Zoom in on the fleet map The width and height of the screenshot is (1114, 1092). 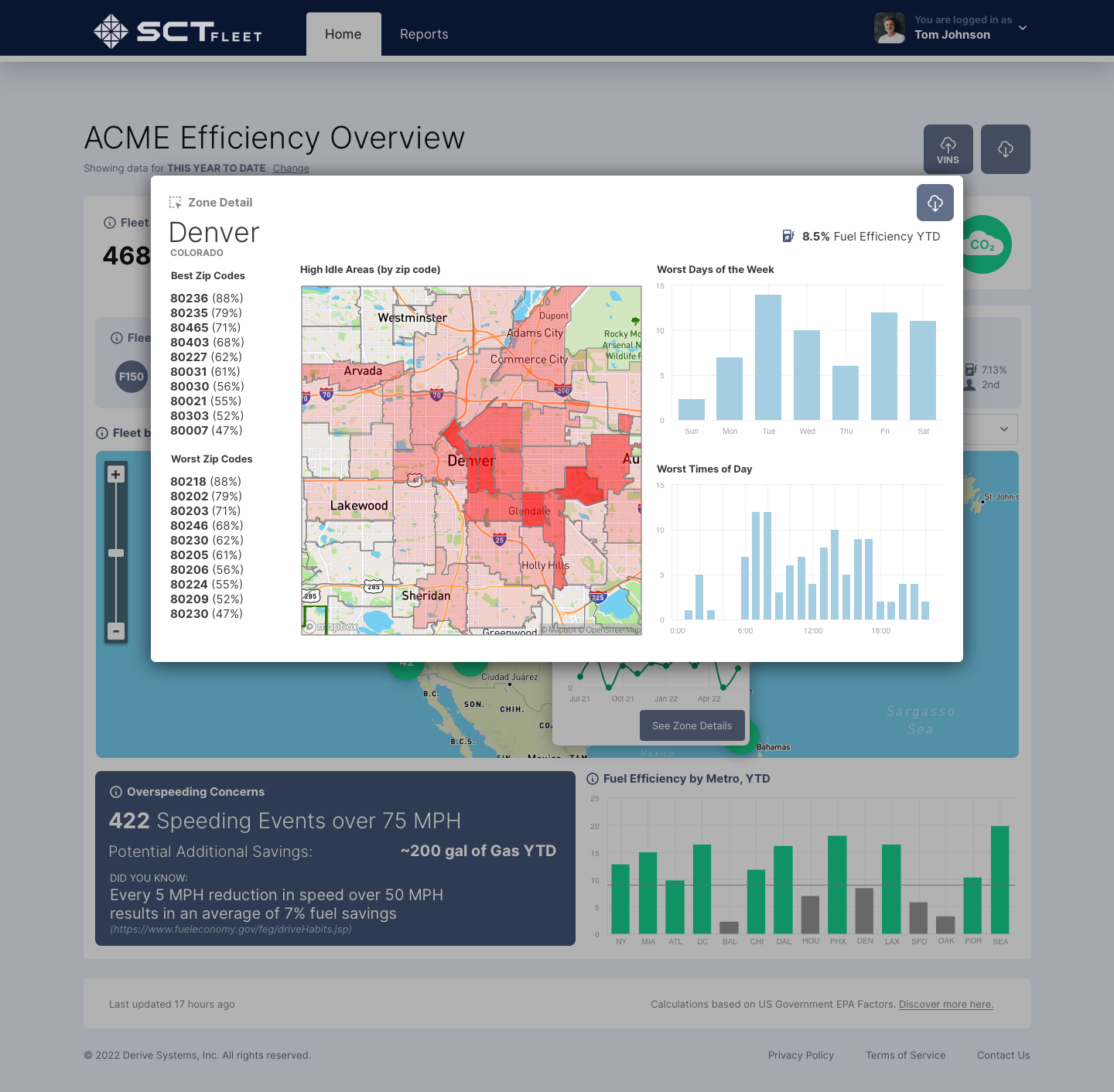116,475
